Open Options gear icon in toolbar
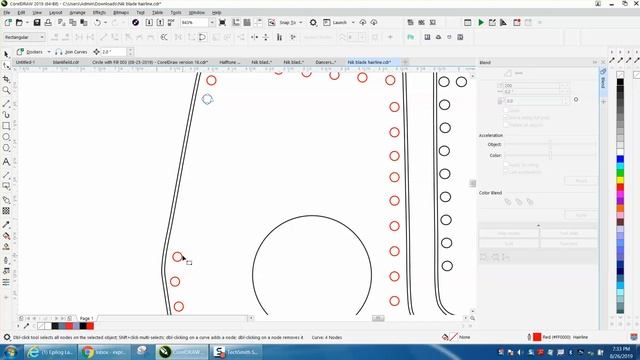 point(313,23)
